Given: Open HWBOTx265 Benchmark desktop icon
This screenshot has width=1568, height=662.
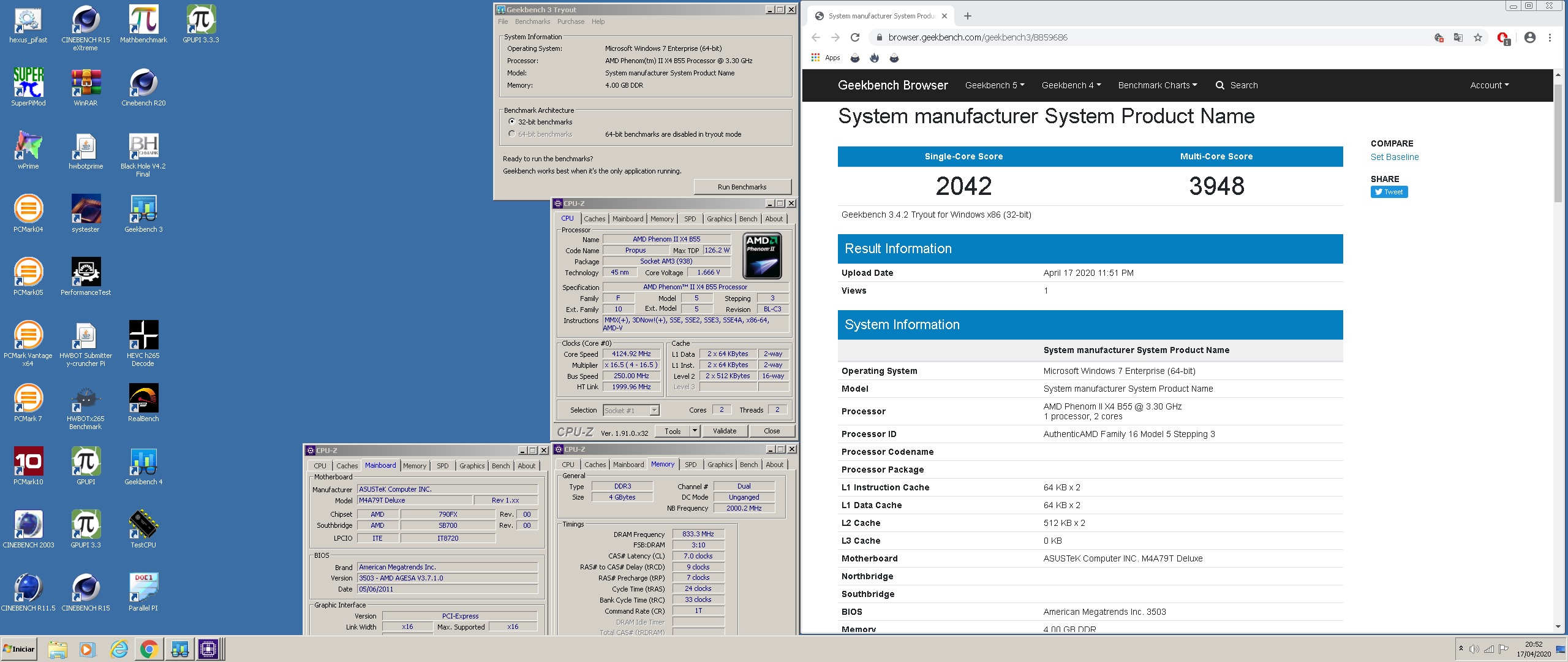Looking at the screenshot, I should (86, 407).
